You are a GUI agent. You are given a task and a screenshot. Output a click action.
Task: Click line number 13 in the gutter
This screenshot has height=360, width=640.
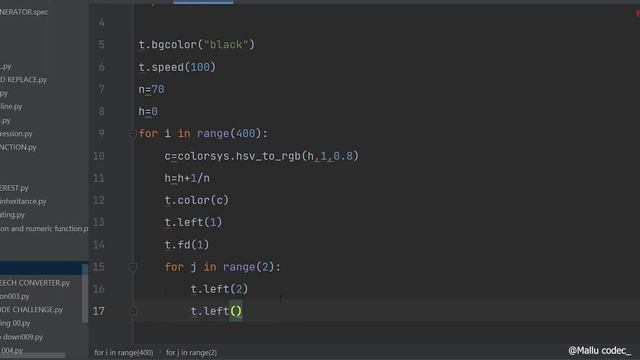99,223
